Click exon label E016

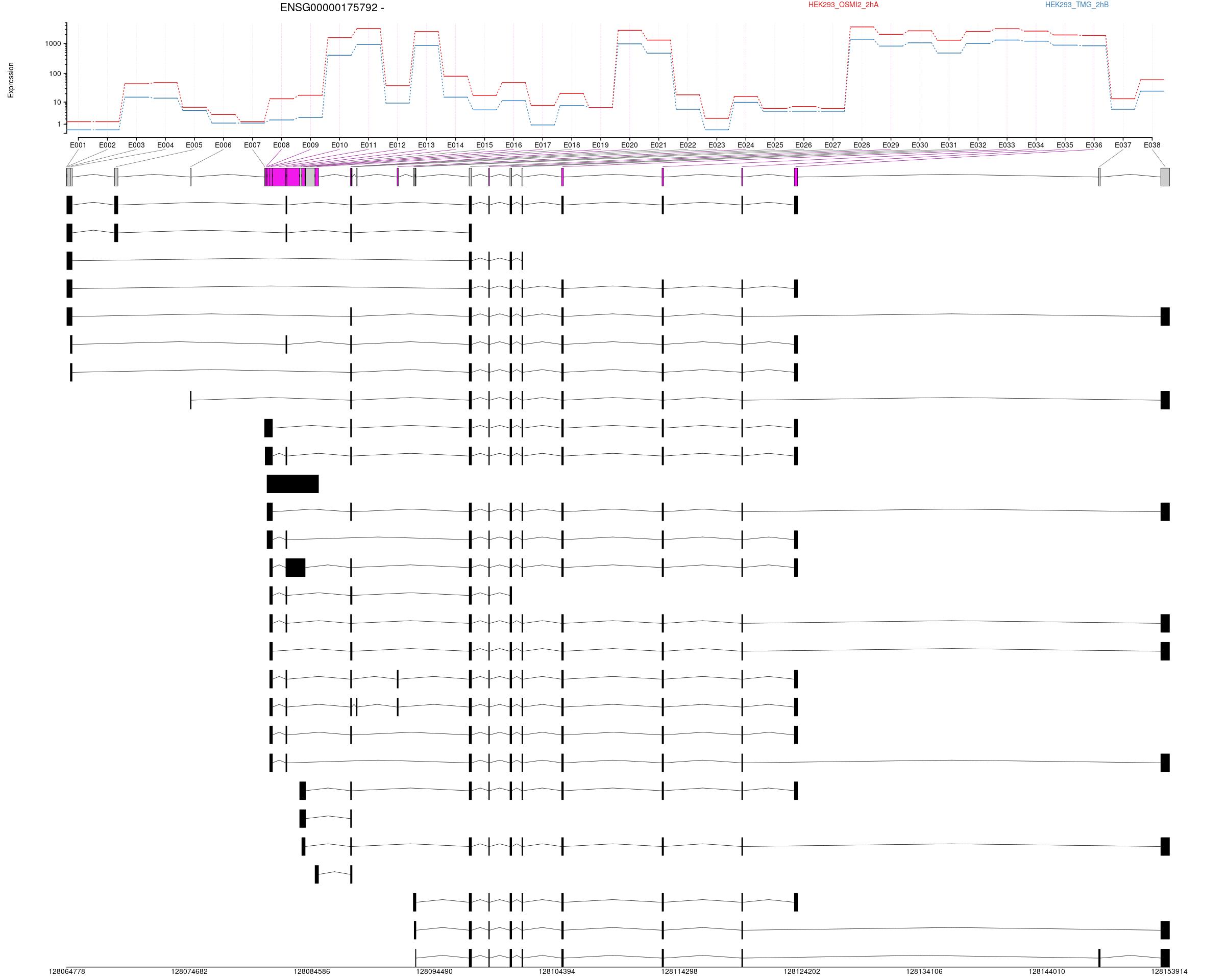pyautogui.click(x=513, y=145)
